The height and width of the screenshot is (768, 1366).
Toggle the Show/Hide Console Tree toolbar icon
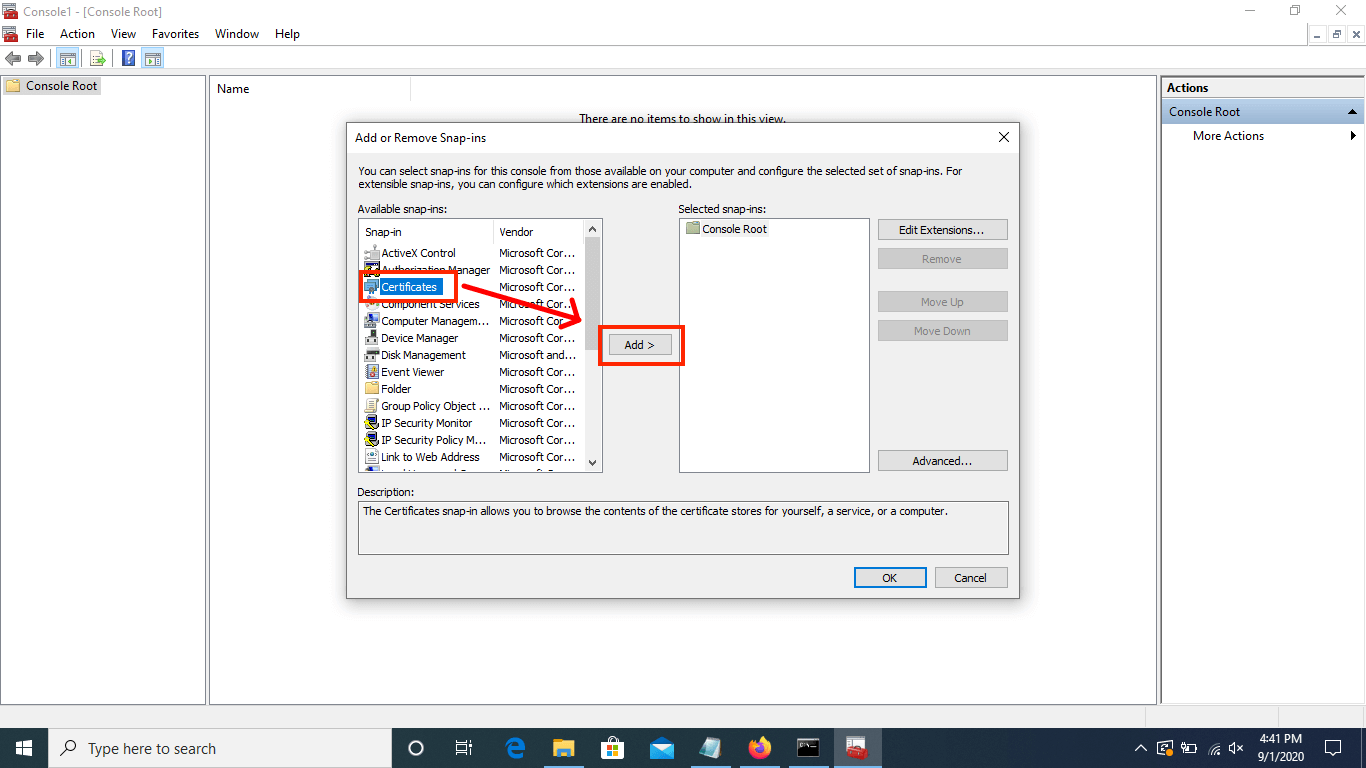point(67,57)
